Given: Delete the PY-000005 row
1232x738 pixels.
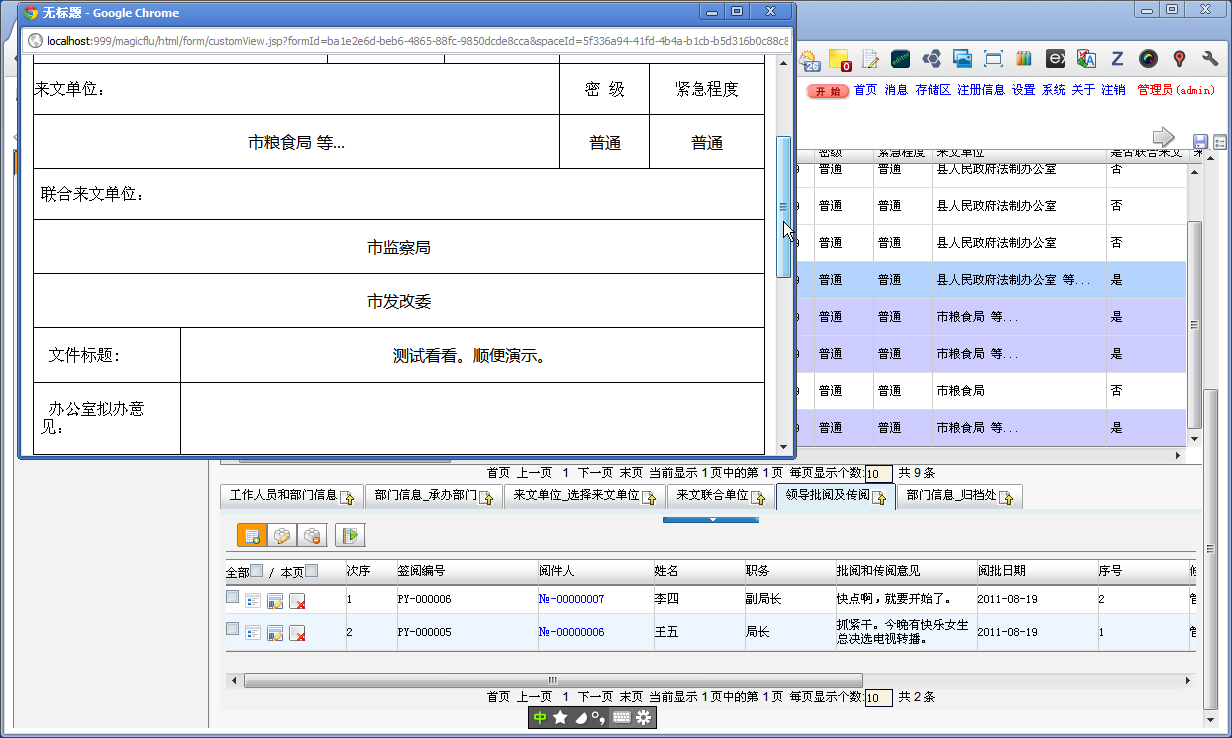Looking at the screenshot, I should pos(297,633).
